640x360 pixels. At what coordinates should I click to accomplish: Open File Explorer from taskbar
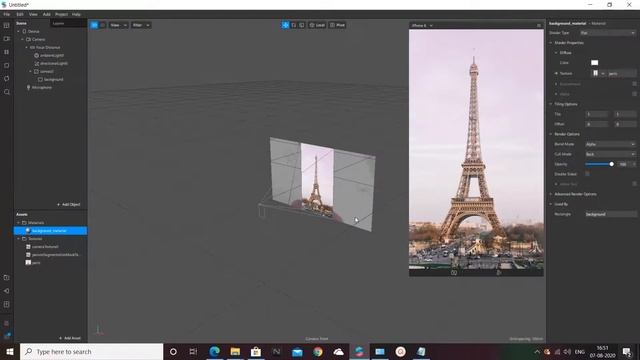point(235,351)
